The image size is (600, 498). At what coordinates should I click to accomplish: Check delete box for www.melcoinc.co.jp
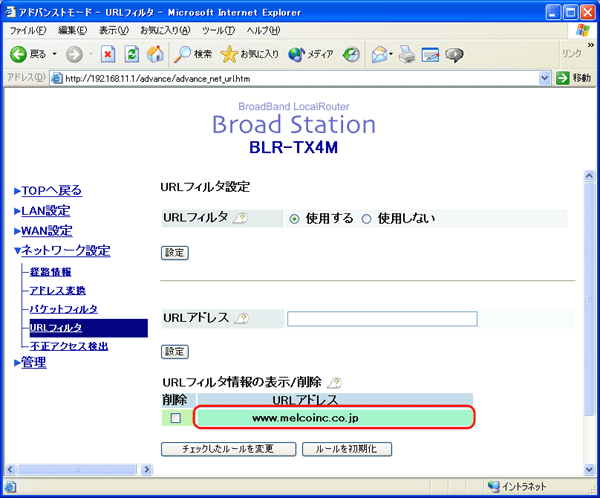175,418
